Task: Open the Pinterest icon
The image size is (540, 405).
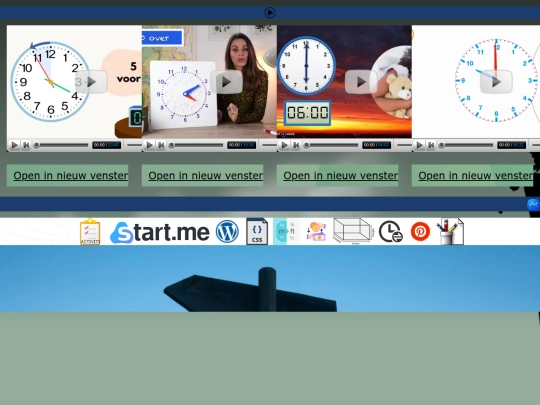Action: click(x=420, y=231)
